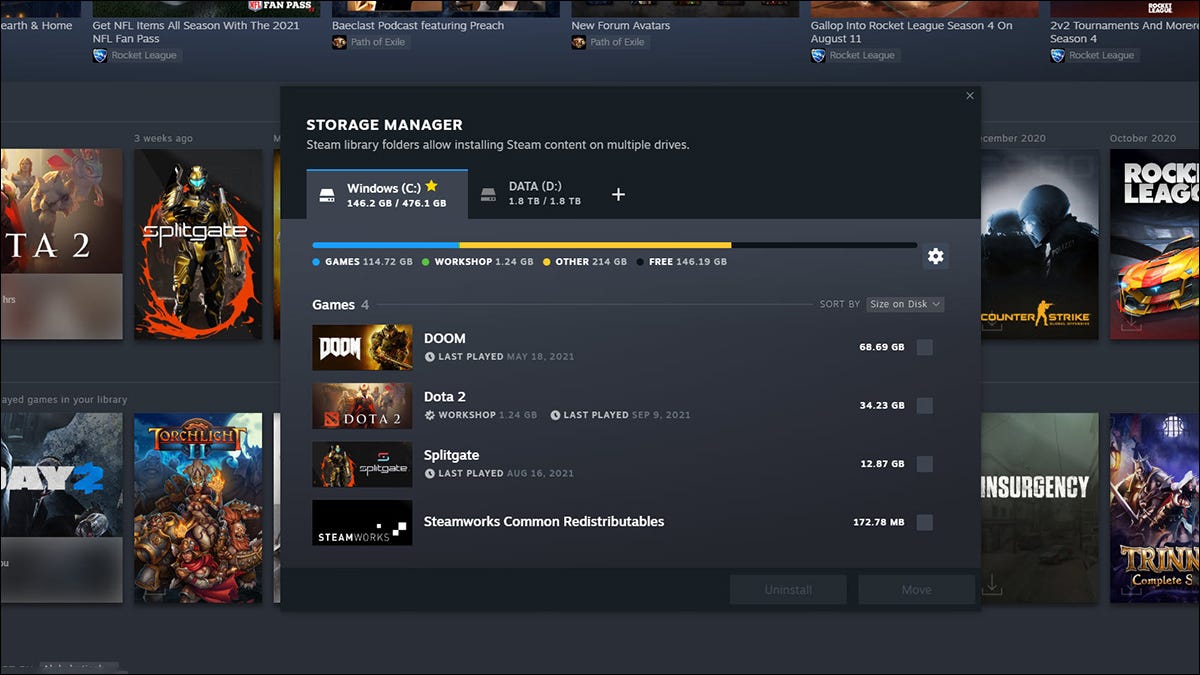Image resolution: width=1200 pixels, height=675 pixels.
Task: Select the Windows (C:) drive tab
Action: (x=387, y=194)
